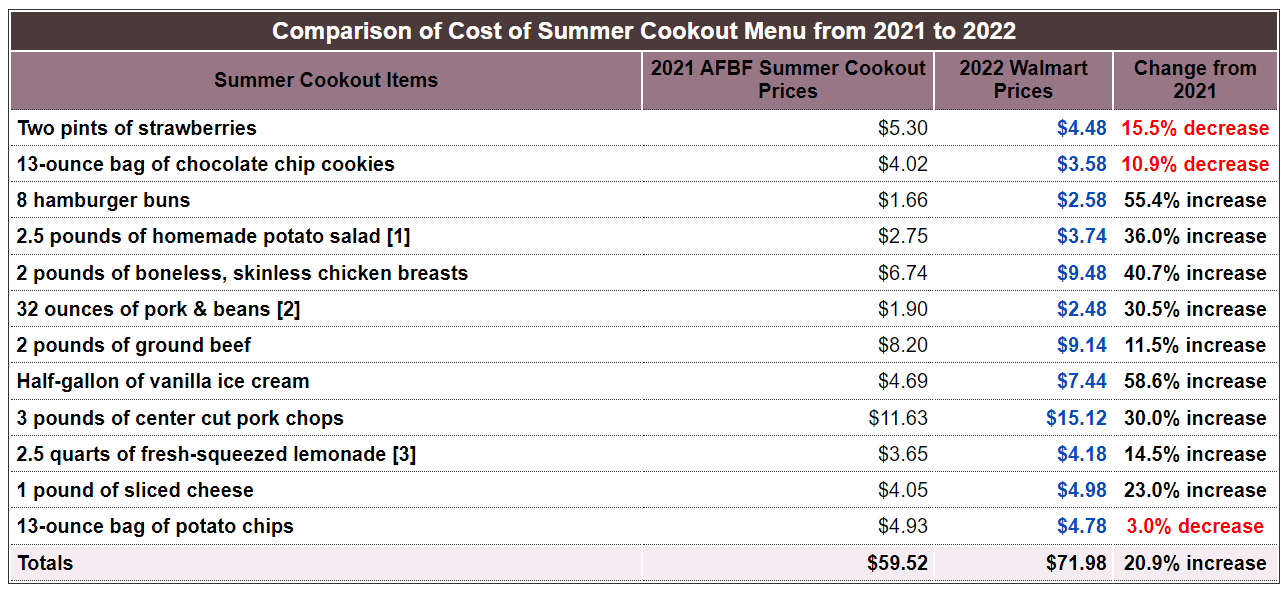The image size is (1288, 594).
Task: Click the Change from 2021 column header
Action: point(1195,80)
